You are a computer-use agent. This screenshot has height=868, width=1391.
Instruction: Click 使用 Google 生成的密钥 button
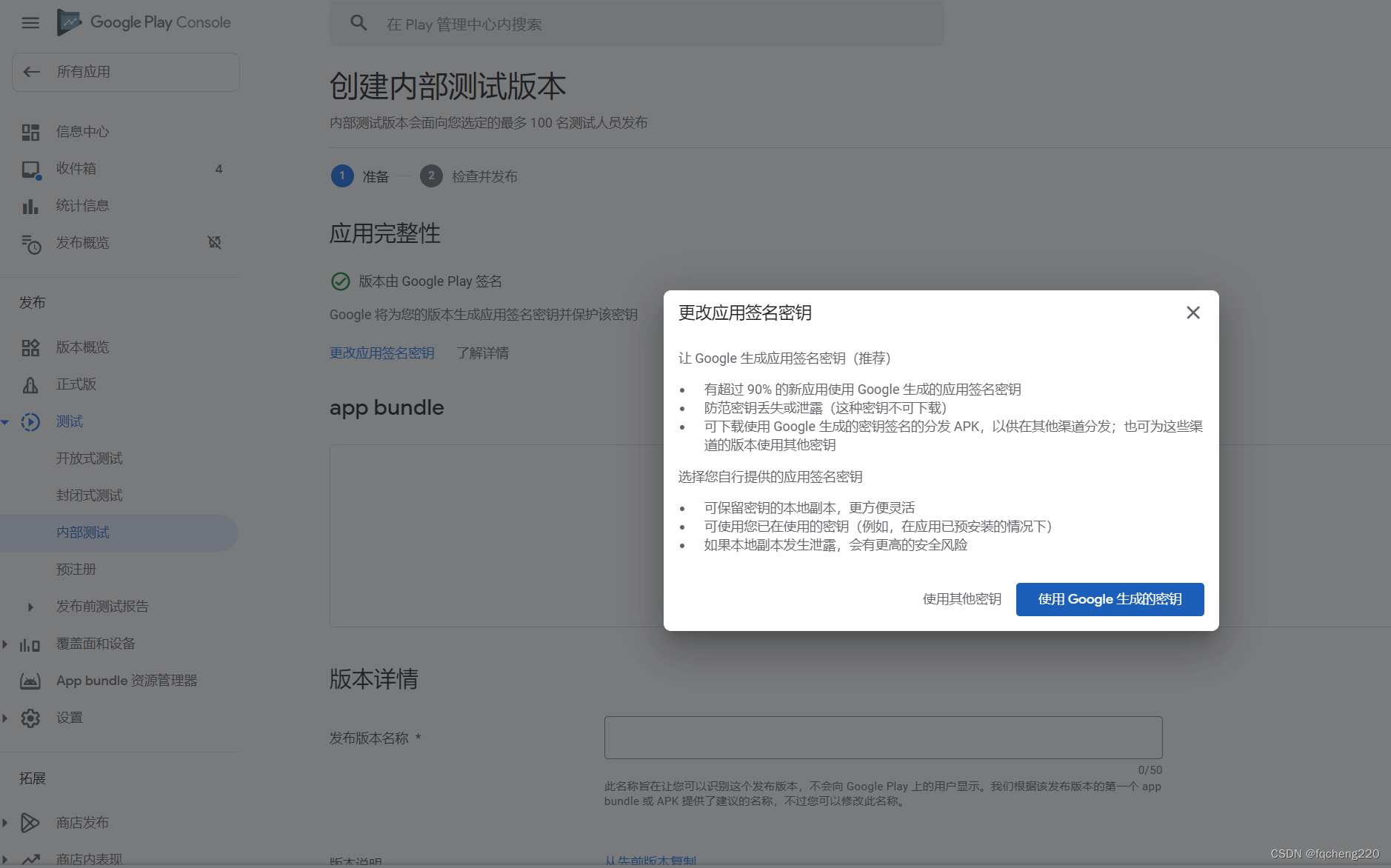pos(1109,599)
